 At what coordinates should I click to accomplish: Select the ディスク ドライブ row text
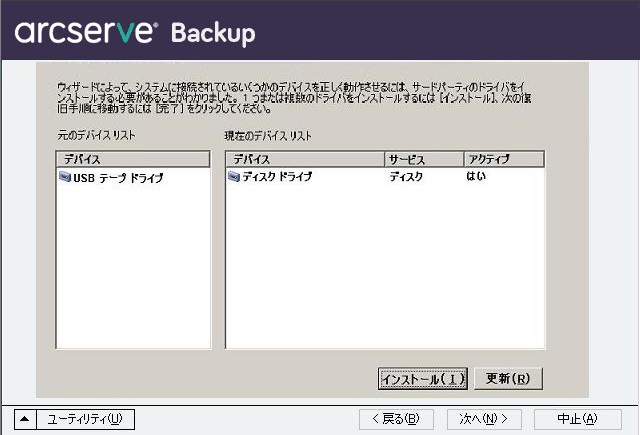click(x=277, y=177)
